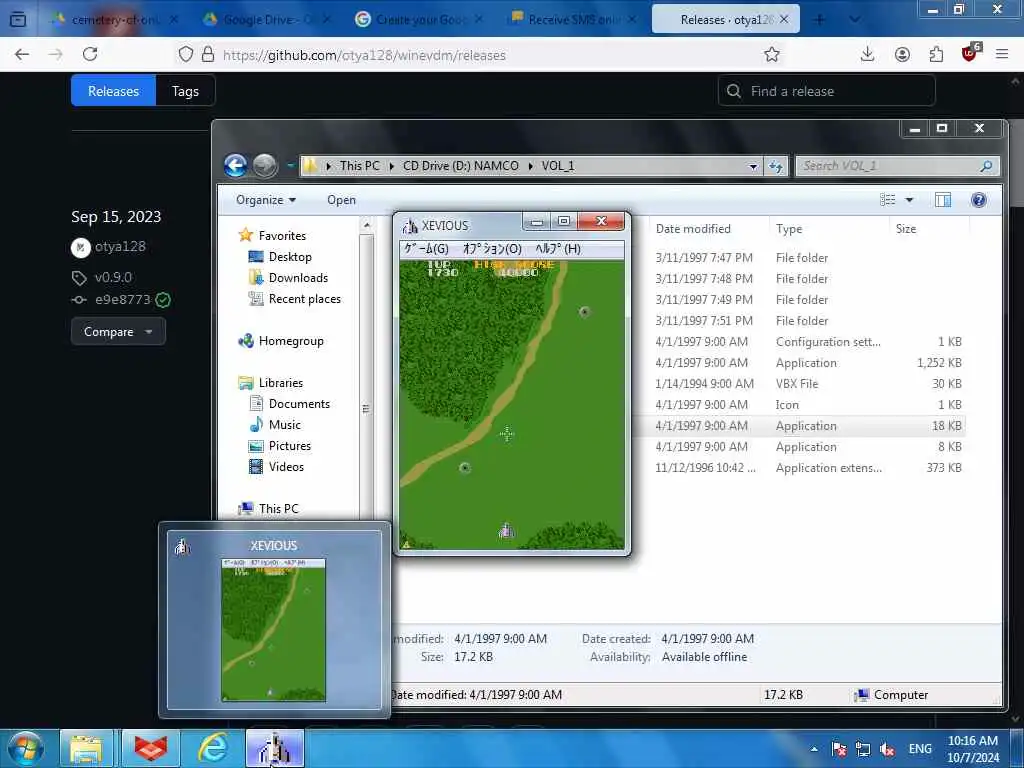This screenshot has width=1024, height=768.
Task: Open Firefox account icon
Action: (x=902, y=55)
